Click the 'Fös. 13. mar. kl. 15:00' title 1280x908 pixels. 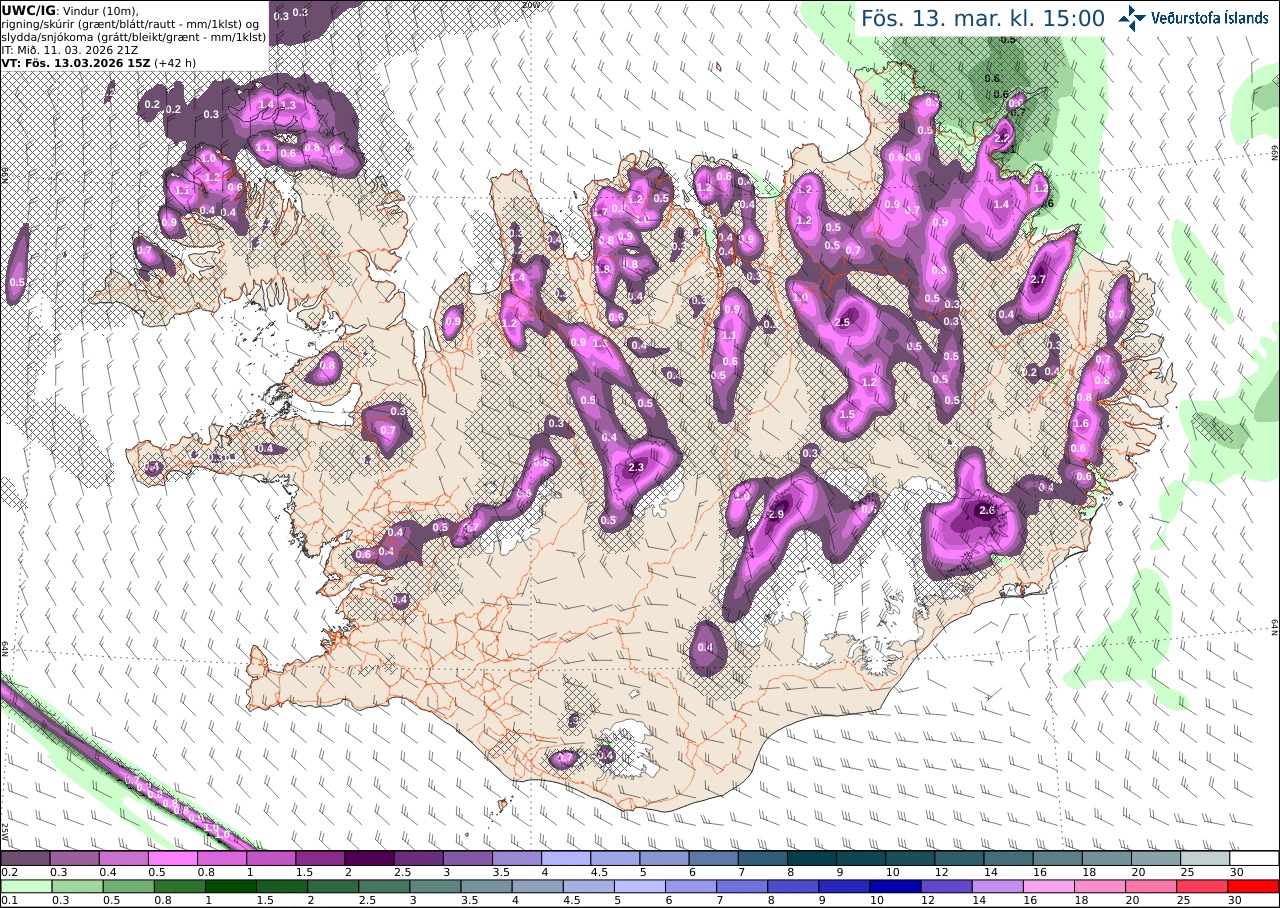coord(982,18)
